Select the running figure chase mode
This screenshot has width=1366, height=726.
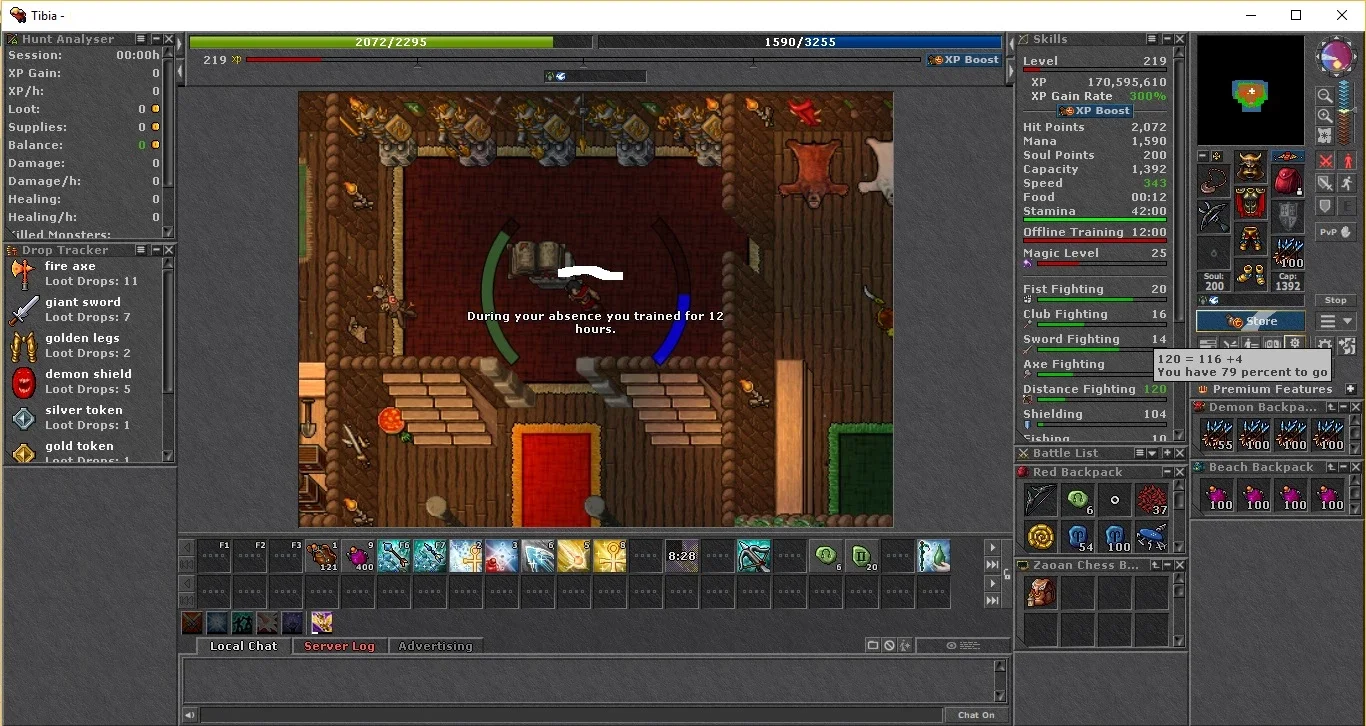point(1347,184)
